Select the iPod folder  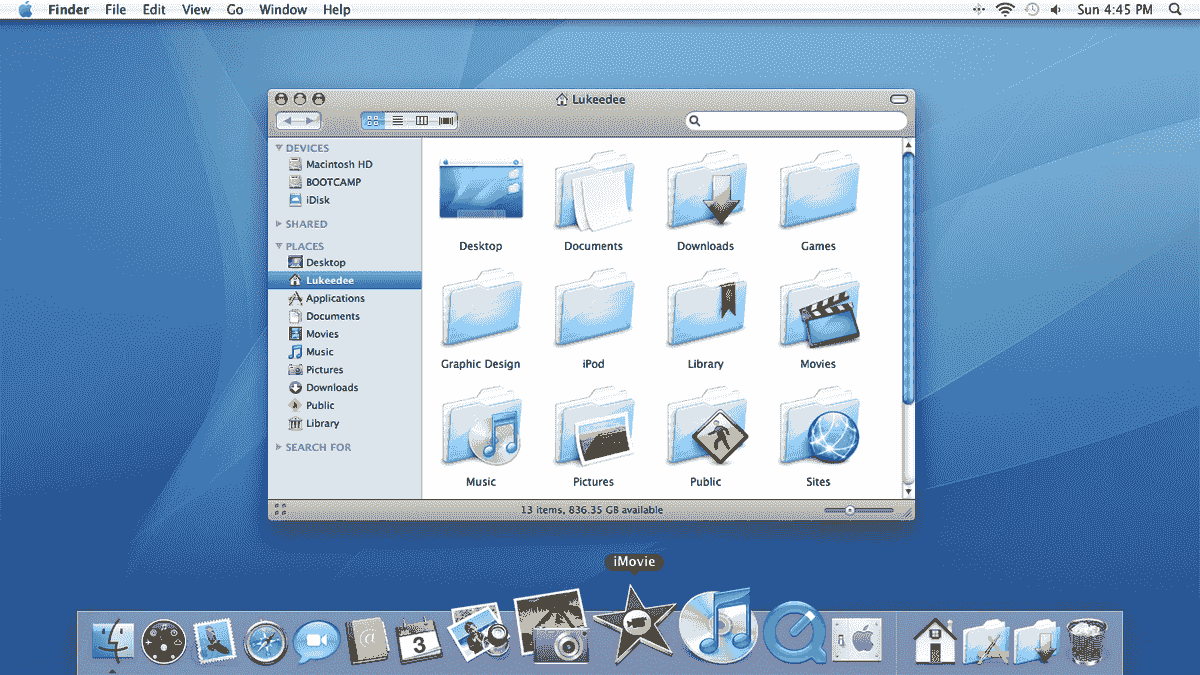point(593,309)
